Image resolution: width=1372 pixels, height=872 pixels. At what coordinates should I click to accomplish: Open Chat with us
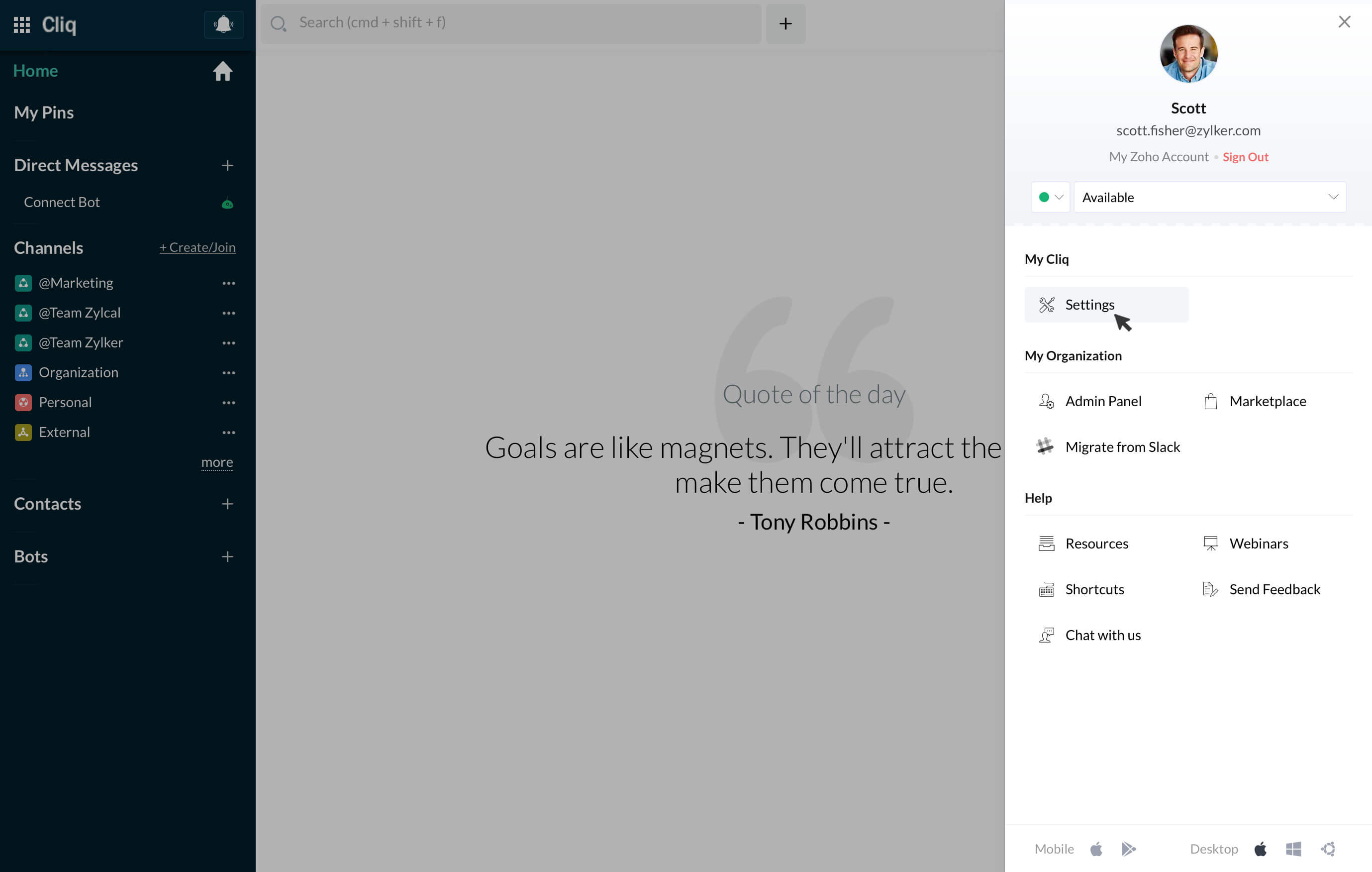point(1102,635)
